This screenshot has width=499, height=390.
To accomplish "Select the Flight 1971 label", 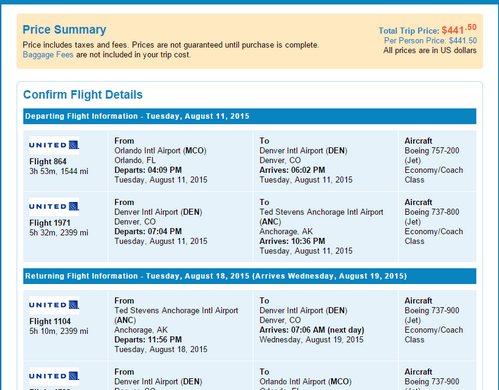I will tap(50, 223).
